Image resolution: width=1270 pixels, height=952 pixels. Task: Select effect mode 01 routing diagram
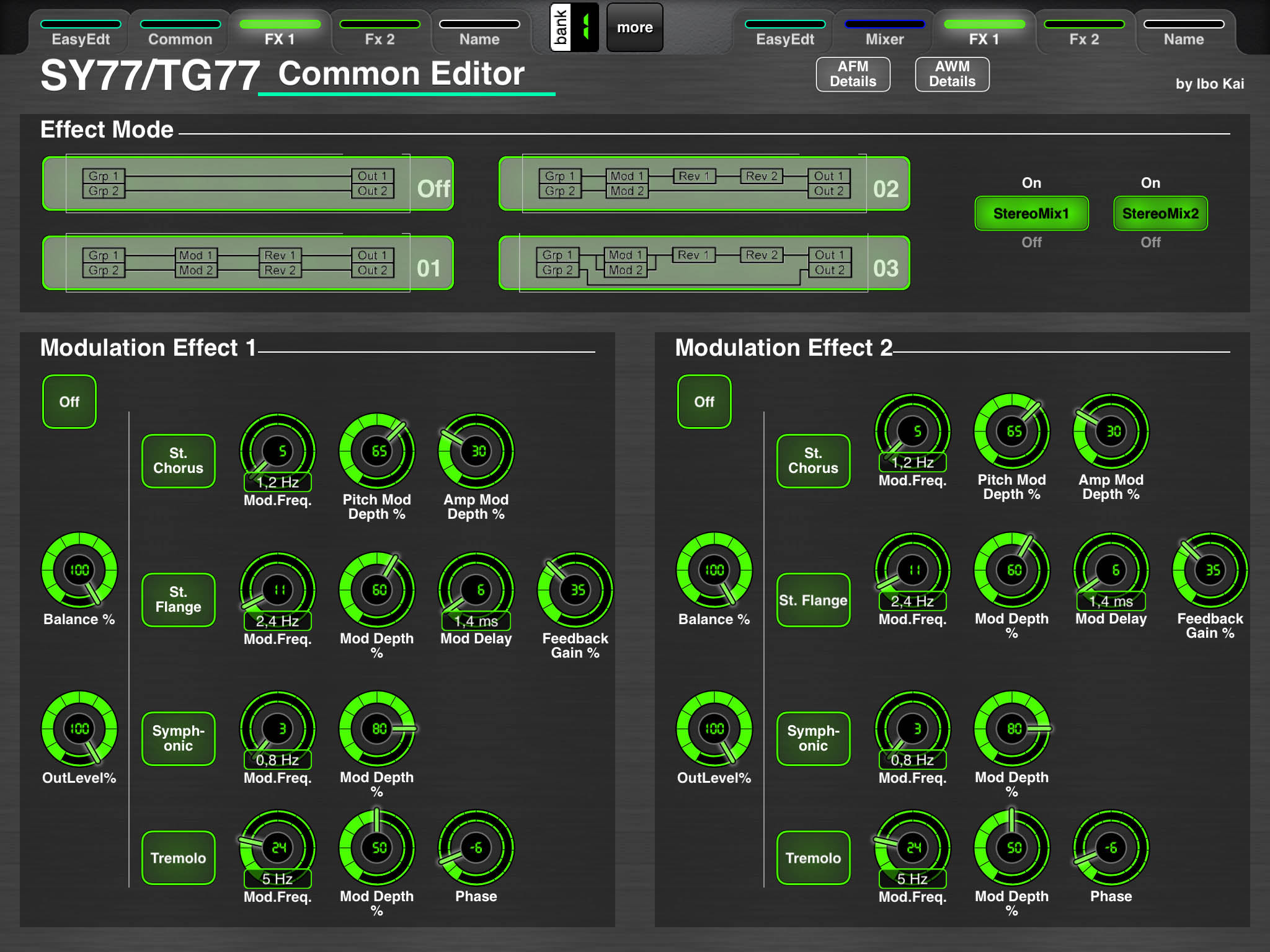pyautogui.click(x=248, y=263)
